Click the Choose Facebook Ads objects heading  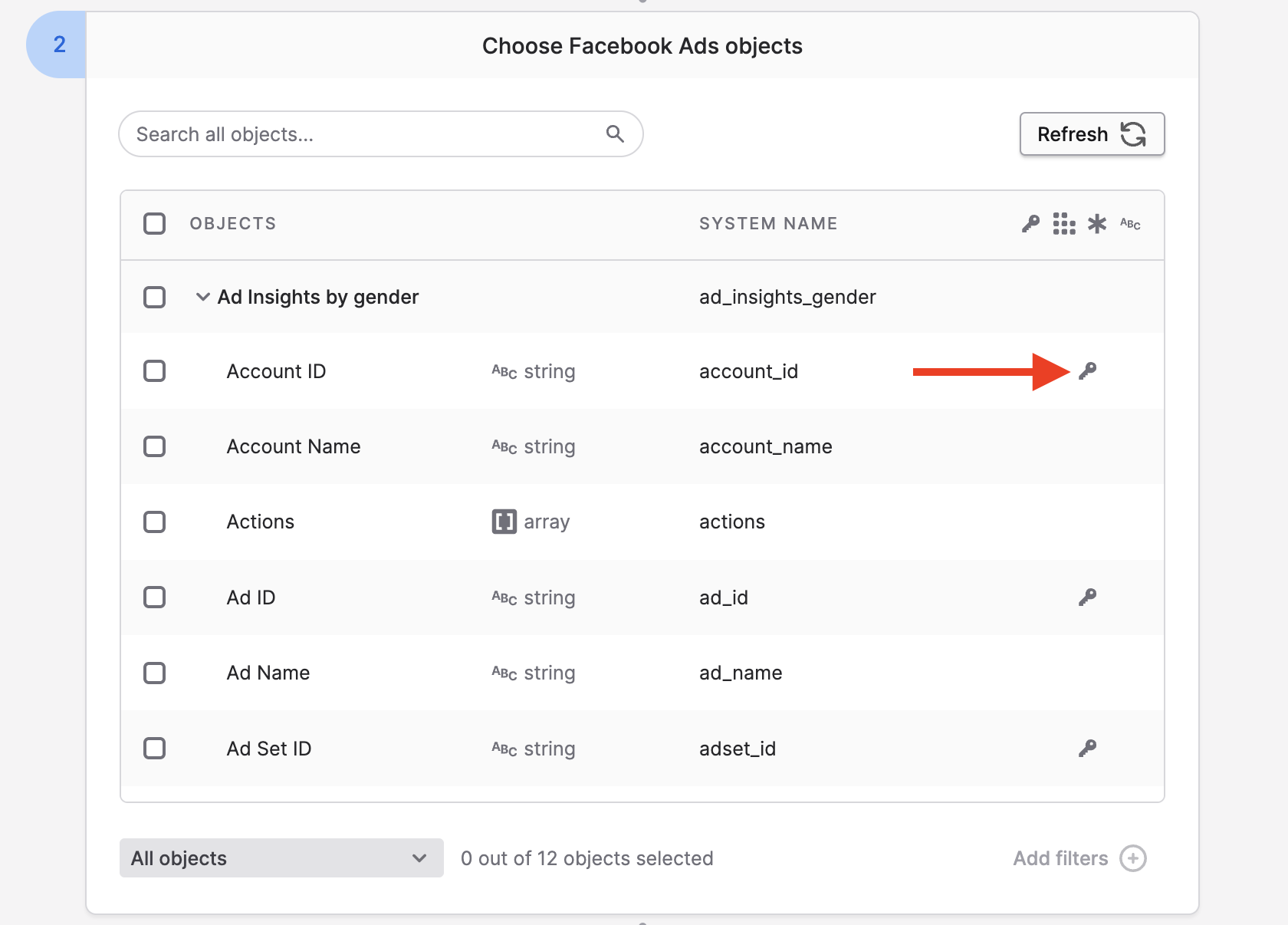point(642,46)
